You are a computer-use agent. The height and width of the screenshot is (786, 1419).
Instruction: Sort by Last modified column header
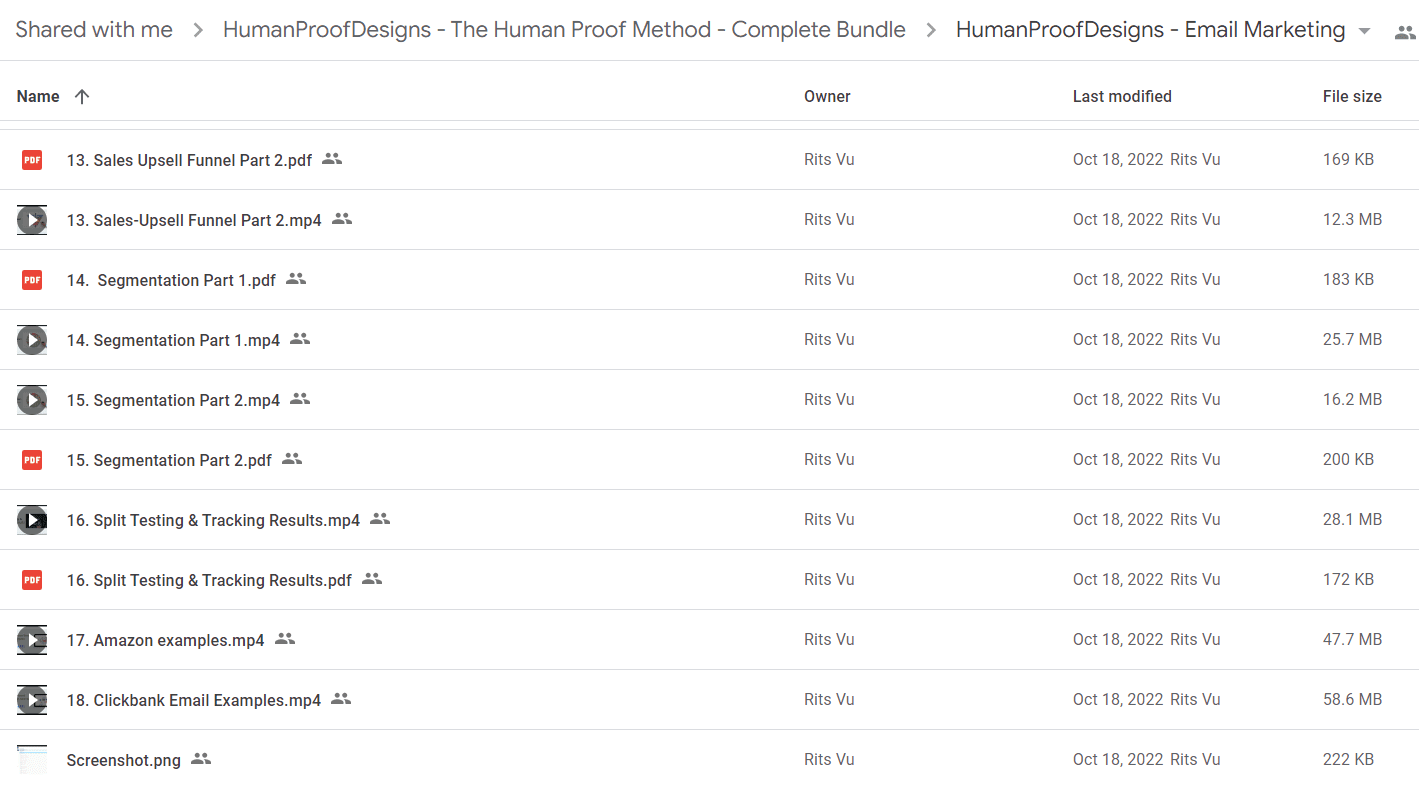coord(1122,97)
